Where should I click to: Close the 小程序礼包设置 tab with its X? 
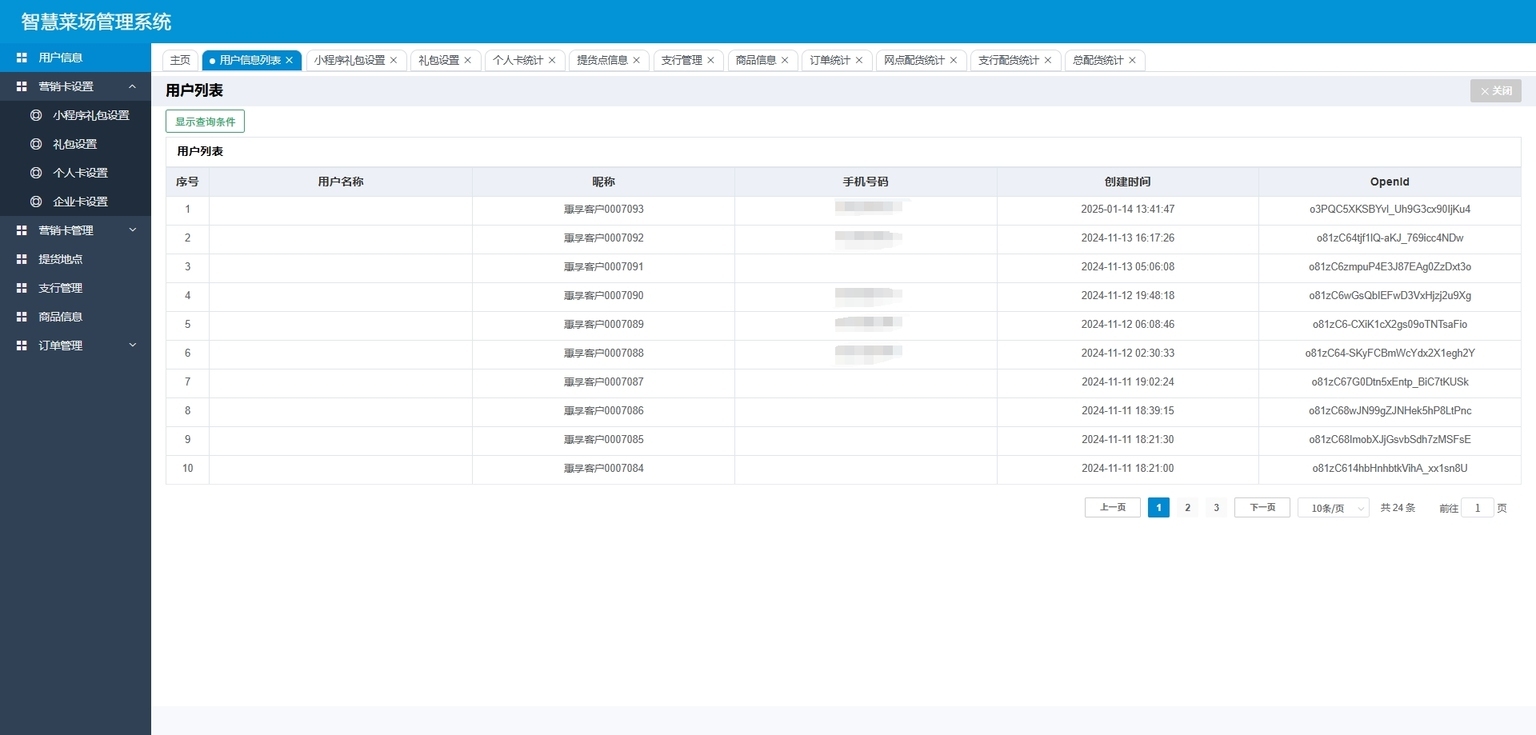[393, 61]
